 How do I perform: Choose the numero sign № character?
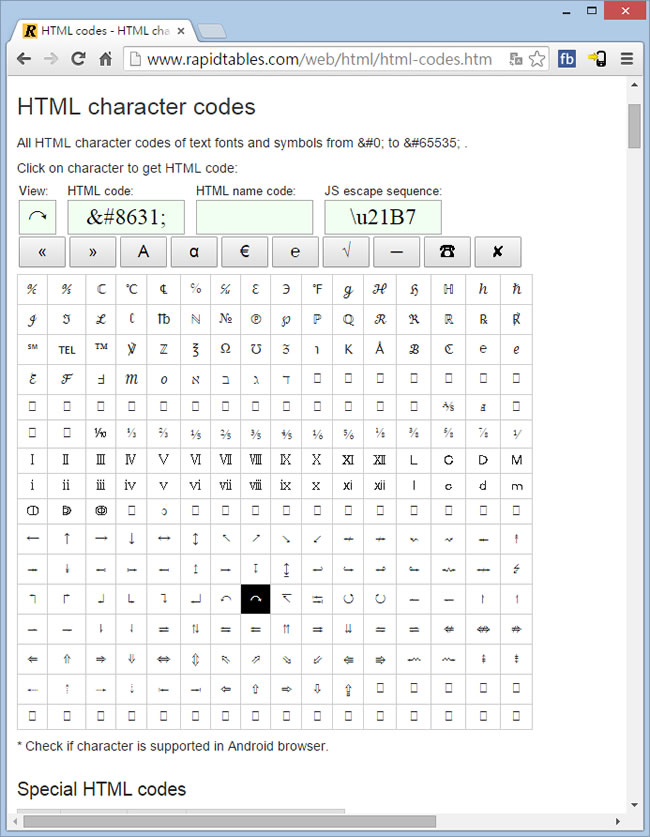[x=225, y=320]
